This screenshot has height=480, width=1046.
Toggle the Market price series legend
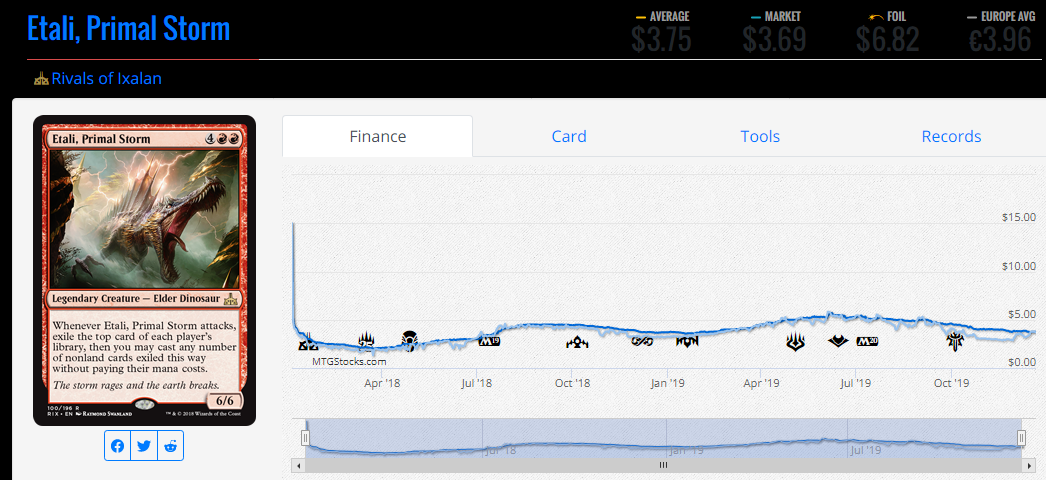point(774,17)
